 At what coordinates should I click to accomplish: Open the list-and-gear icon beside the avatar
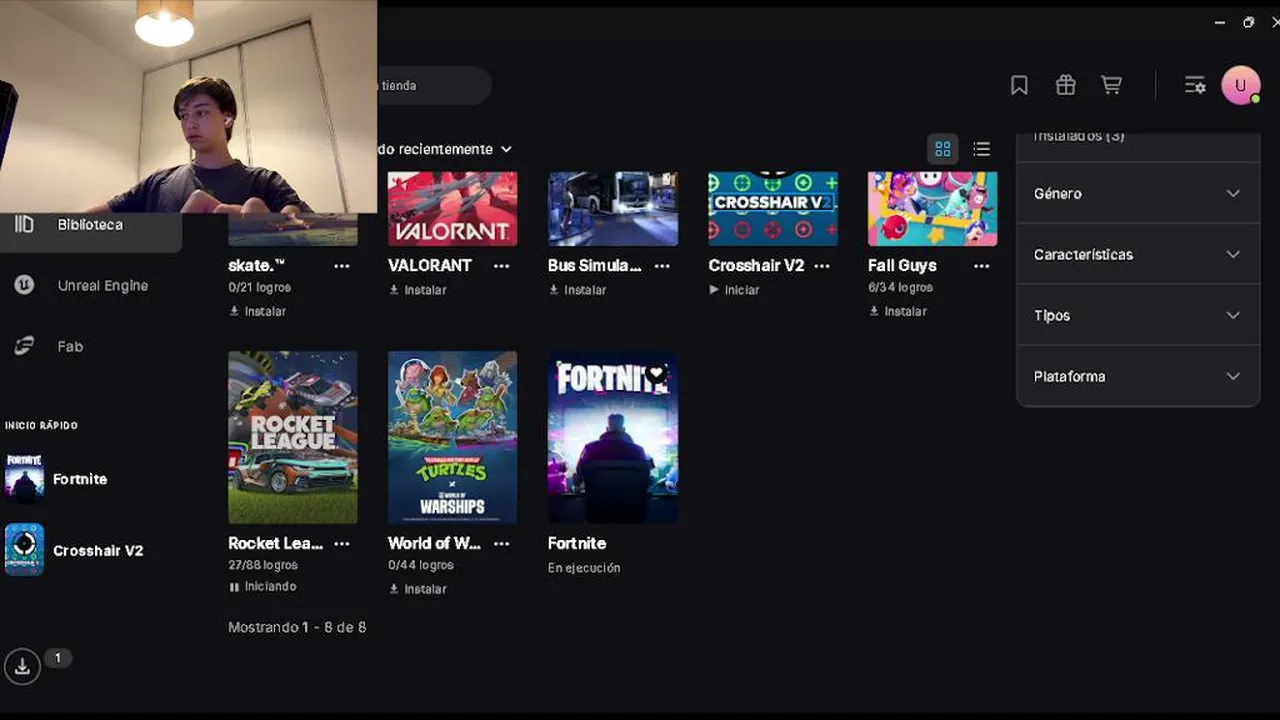pos(1195,86)
